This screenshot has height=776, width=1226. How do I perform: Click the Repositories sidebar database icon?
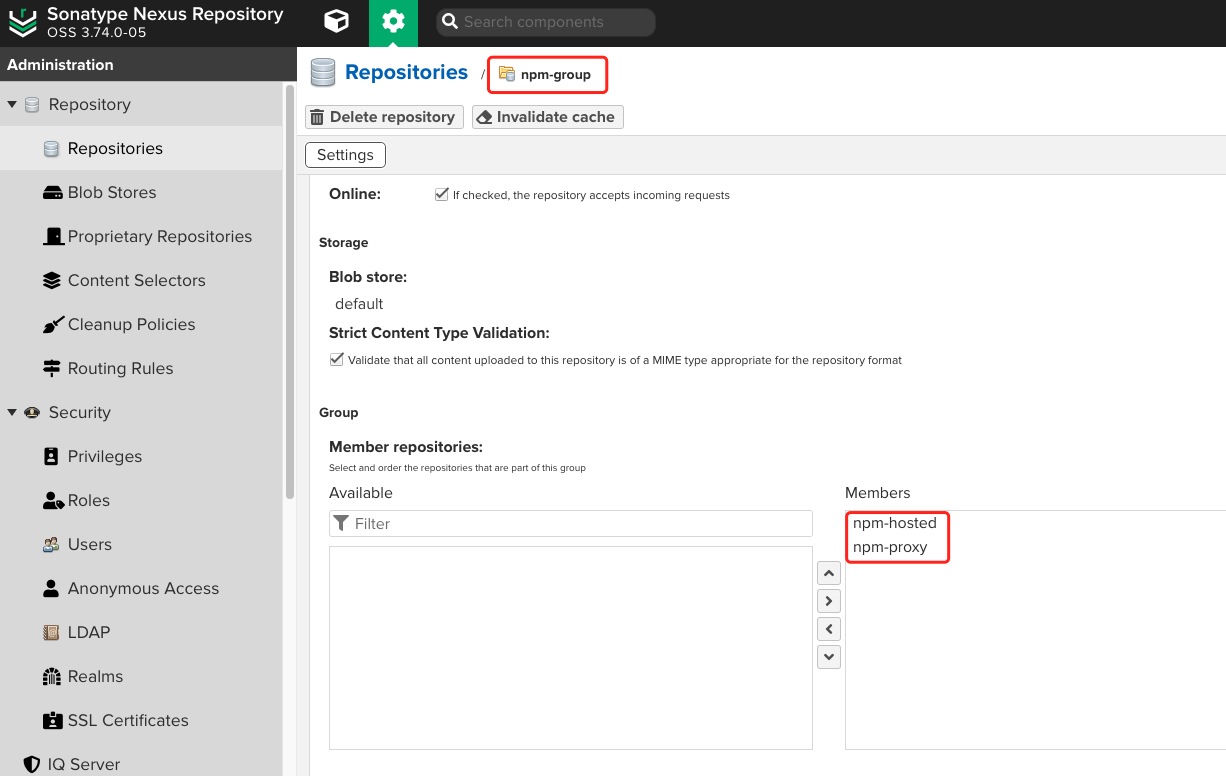pos(52,149)
